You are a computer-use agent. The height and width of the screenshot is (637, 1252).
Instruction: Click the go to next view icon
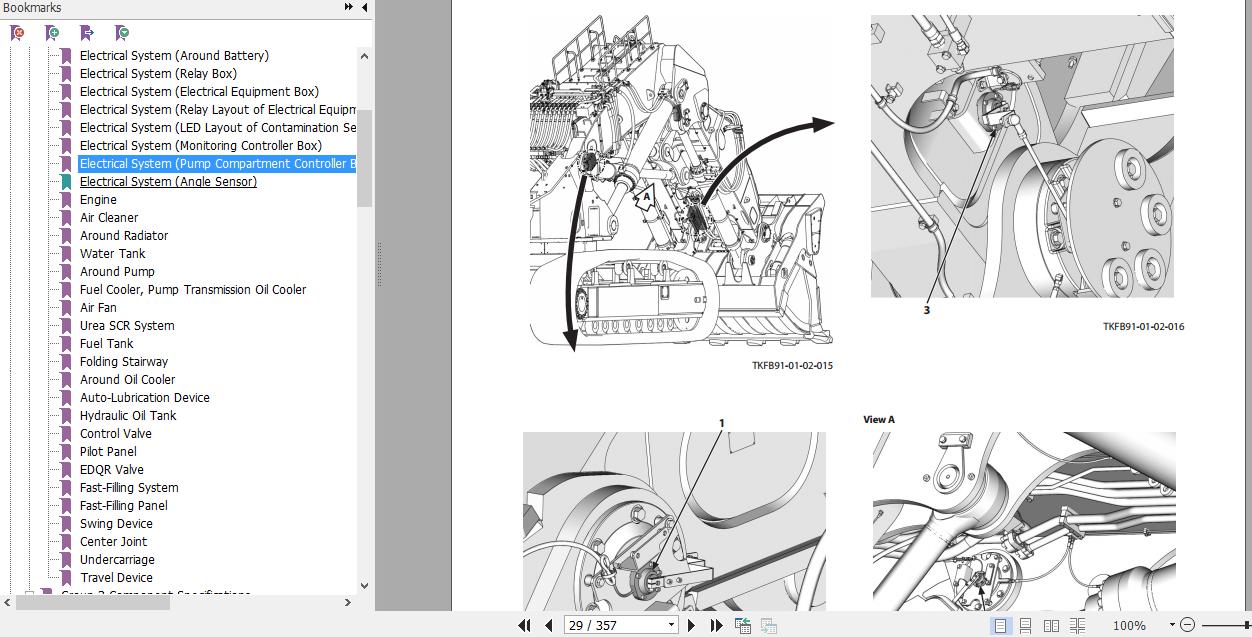(769, 625)
